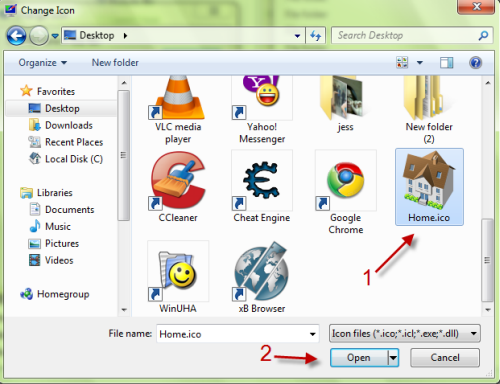500x384 pixels.
Task: Select the VLC media player shortcut icon
Action: pos(178,98)
